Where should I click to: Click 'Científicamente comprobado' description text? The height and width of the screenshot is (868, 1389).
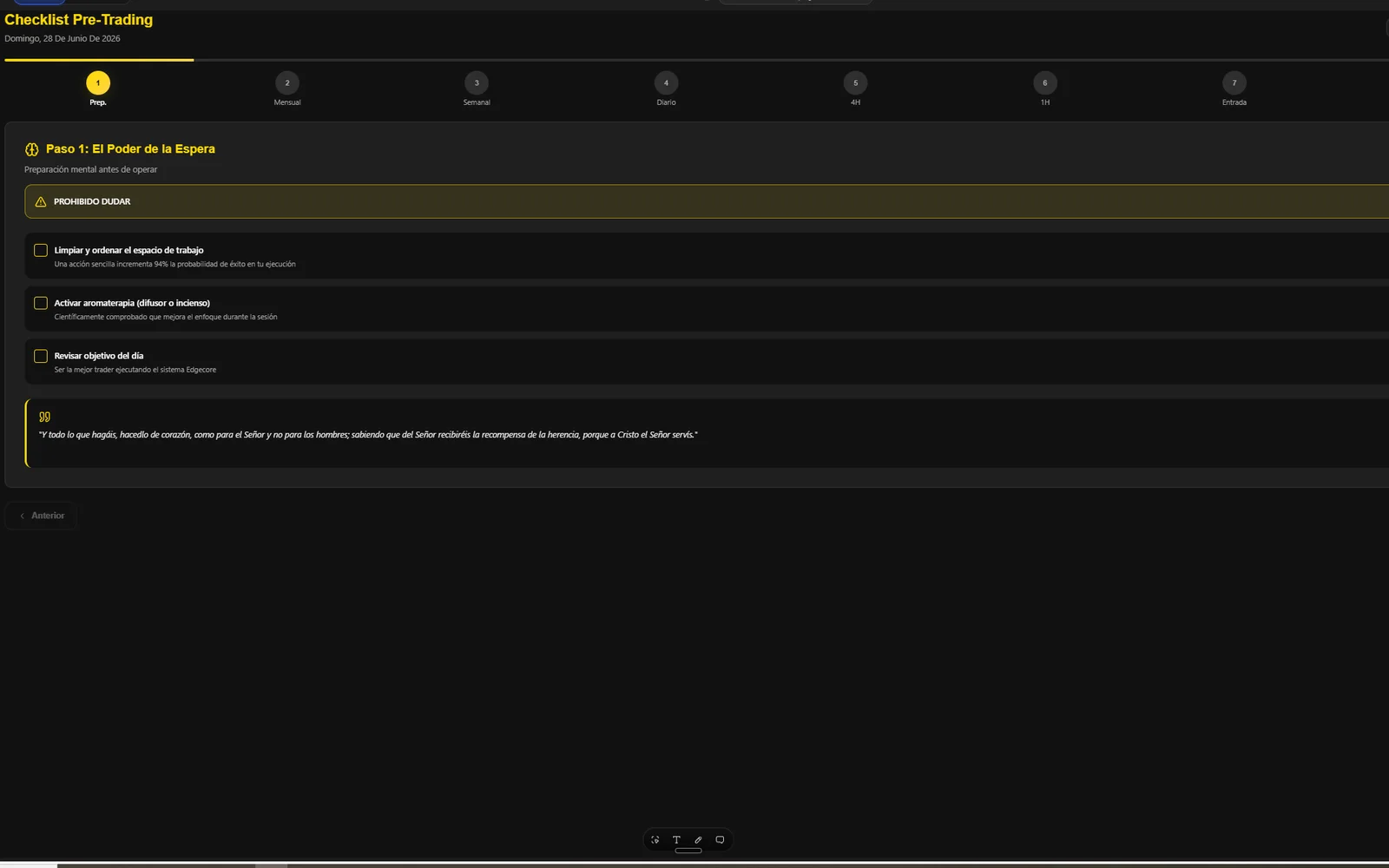[x=166, y=317]
